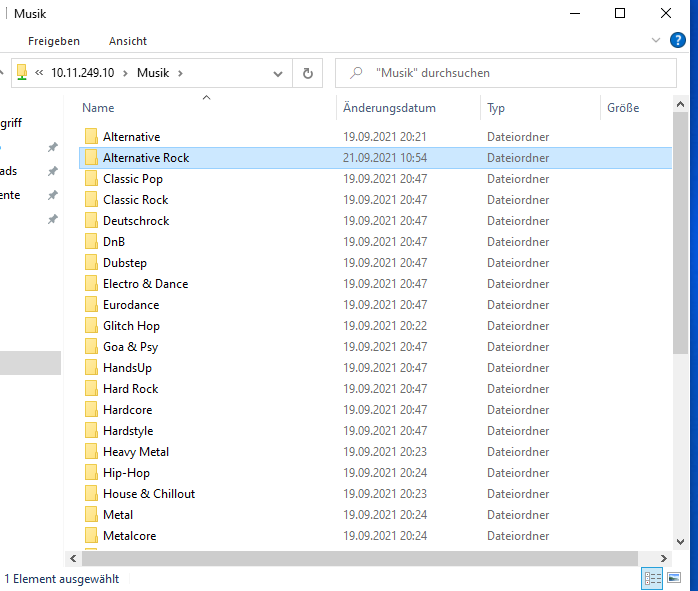Select the Goa & Psy folder name
Viewport: 698px width, 591px height.
(x=130, y=347)
